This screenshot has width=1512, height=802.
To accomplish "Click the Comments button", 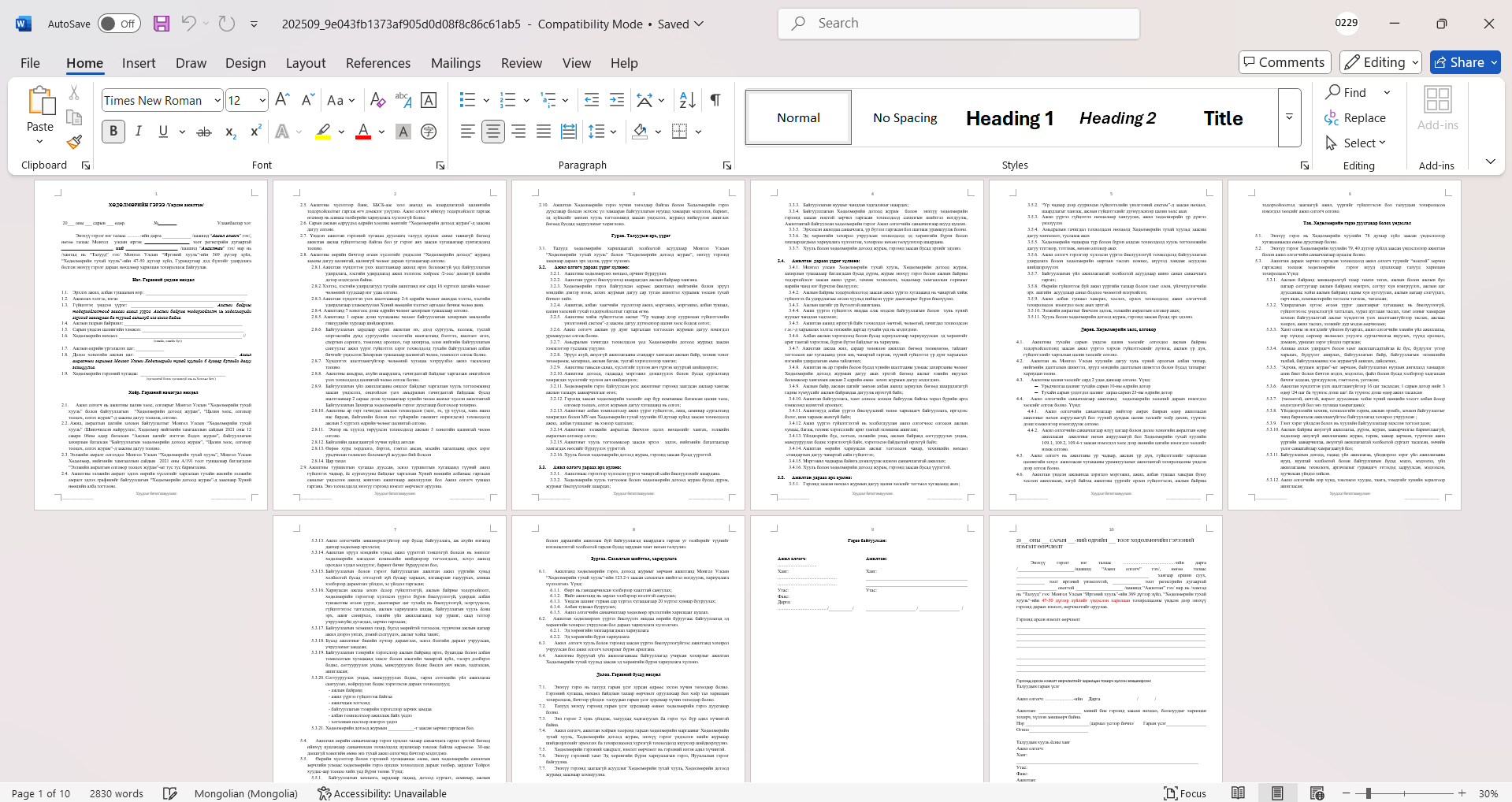I will click(x=1284, y=62).
